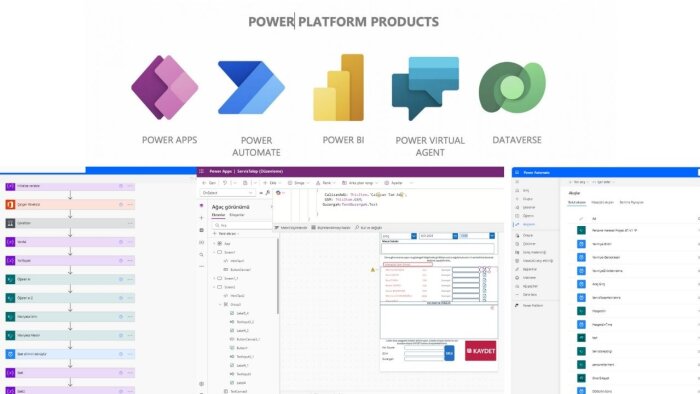Collapse the Group2 node in the tree view
The image size is (700, 394).
tap(221, 304)
